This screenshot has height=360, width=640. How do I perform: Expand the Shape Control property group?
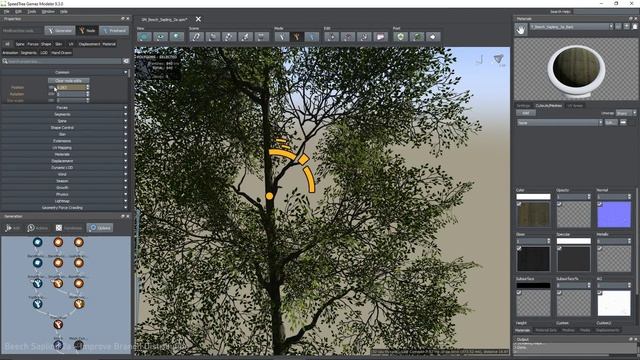click(x=64, y=128)
